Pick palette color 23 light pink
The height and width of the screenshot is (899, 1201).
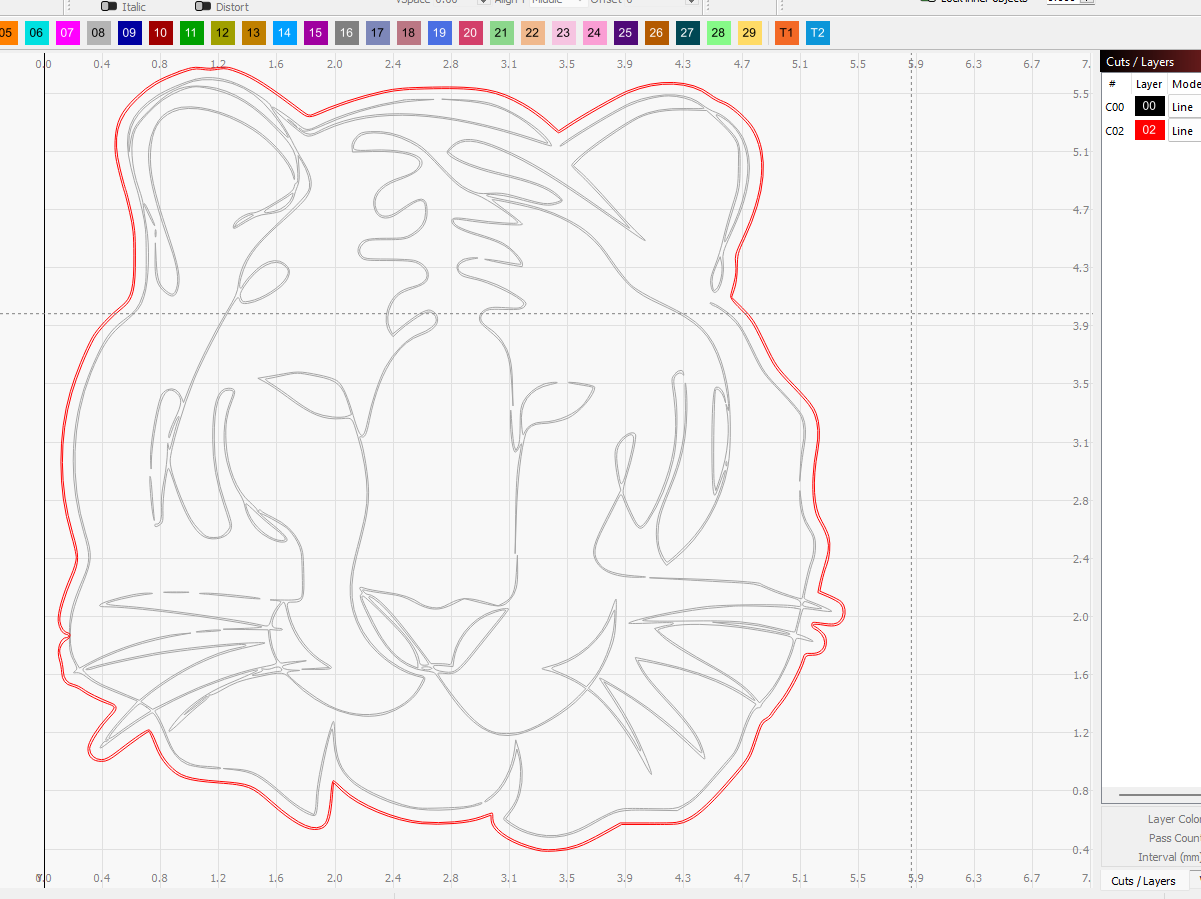click(563, 33)
